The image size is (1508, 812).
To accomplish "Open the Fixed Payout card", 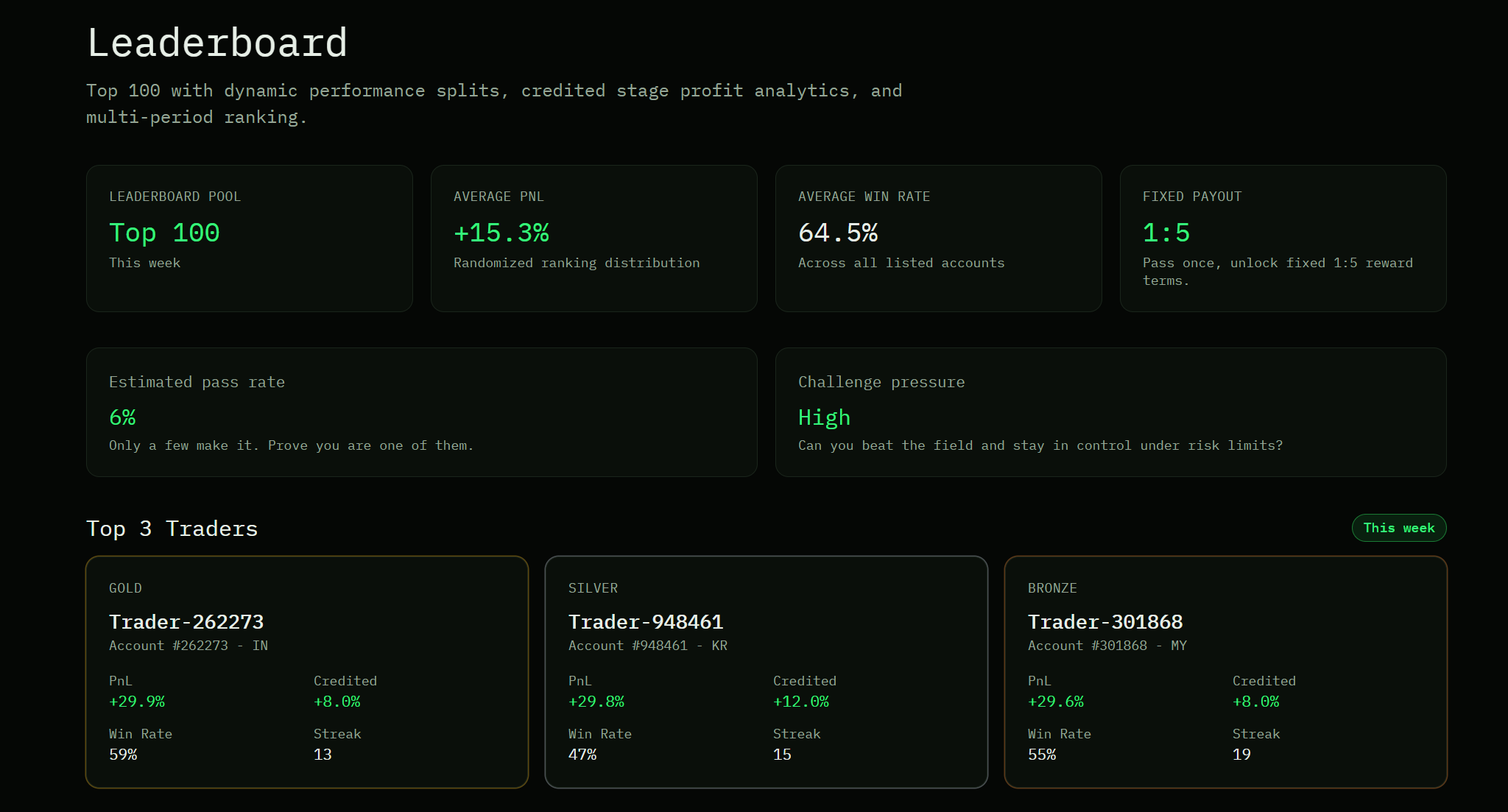I will tap(1283, 238).
